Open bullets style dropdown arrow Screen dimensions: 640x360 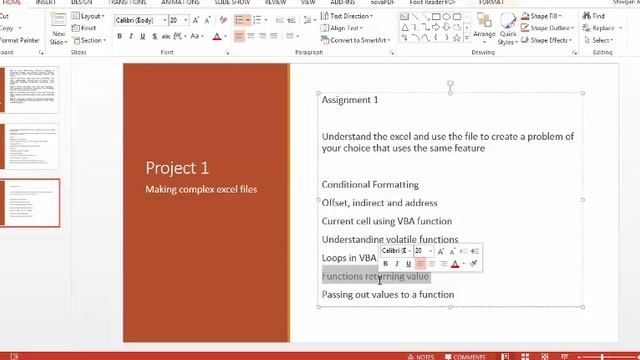[x=247, y=20]
